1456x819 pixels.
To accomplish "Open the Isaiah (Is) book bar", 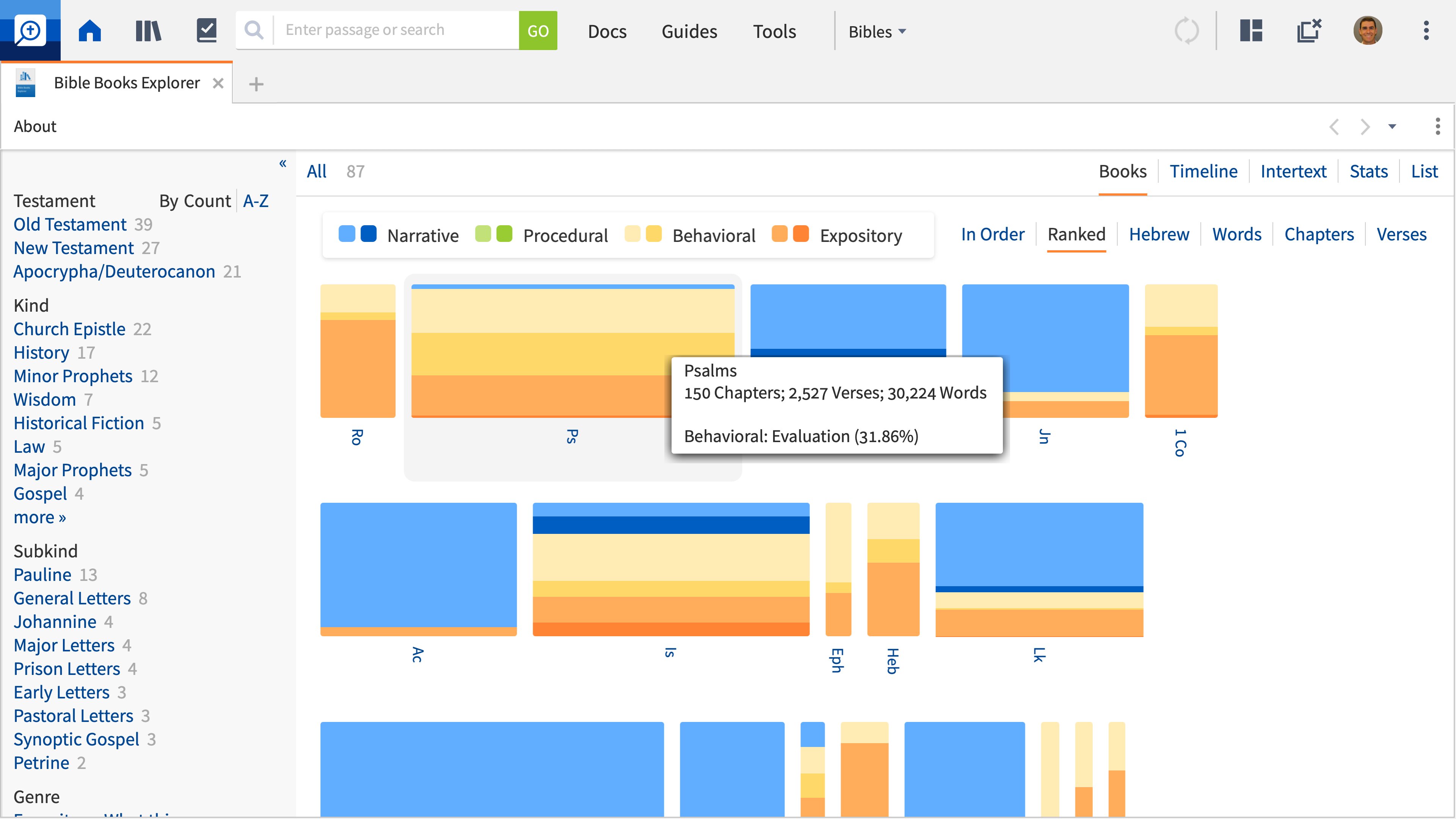I will [x=671, y=569].
